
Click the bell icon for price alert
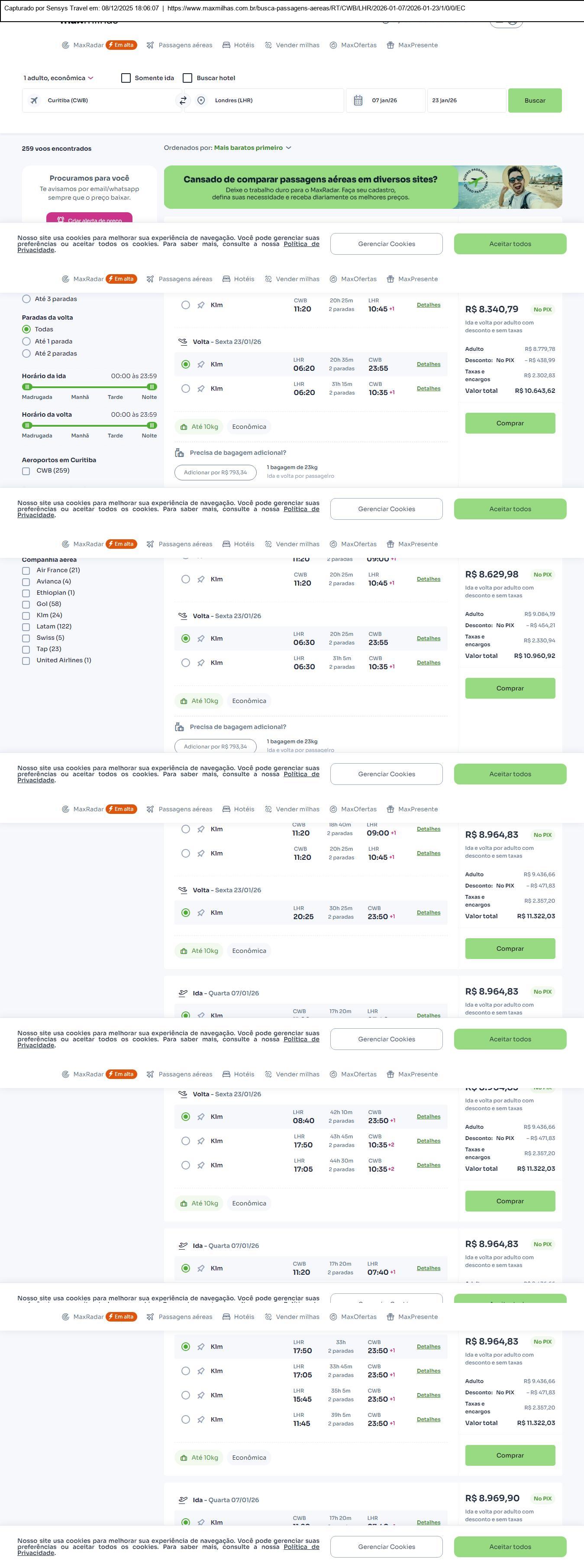pyautogui.click(x=61, y=220)
